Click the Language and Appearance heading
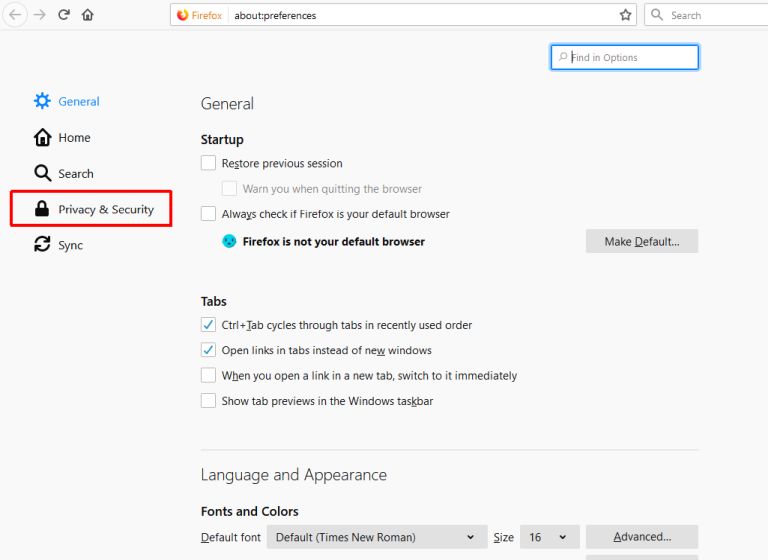 coord(294,475)
